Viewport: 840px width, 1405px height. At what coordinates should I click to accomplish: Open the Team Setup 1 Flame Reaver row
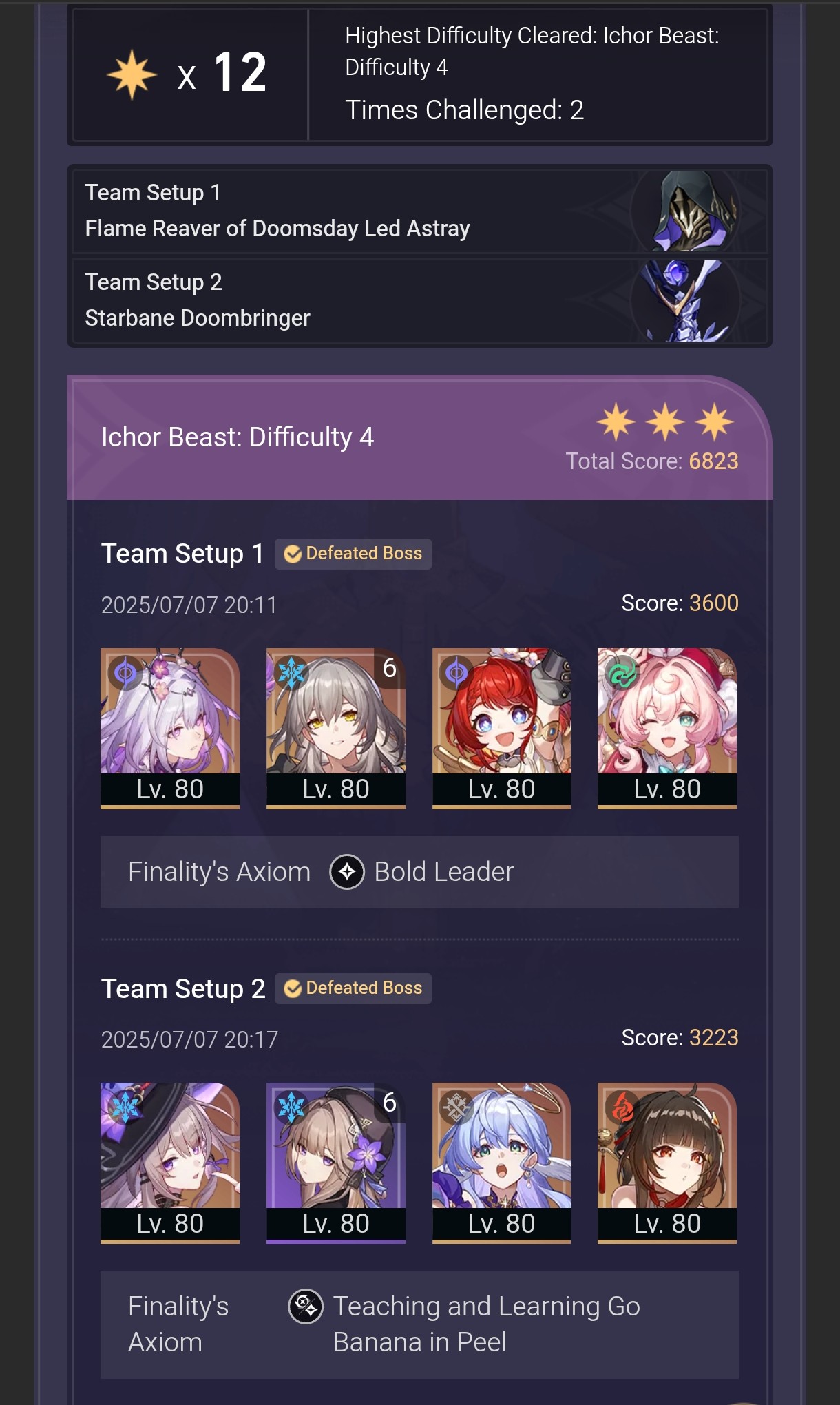[x=419, y=211]
